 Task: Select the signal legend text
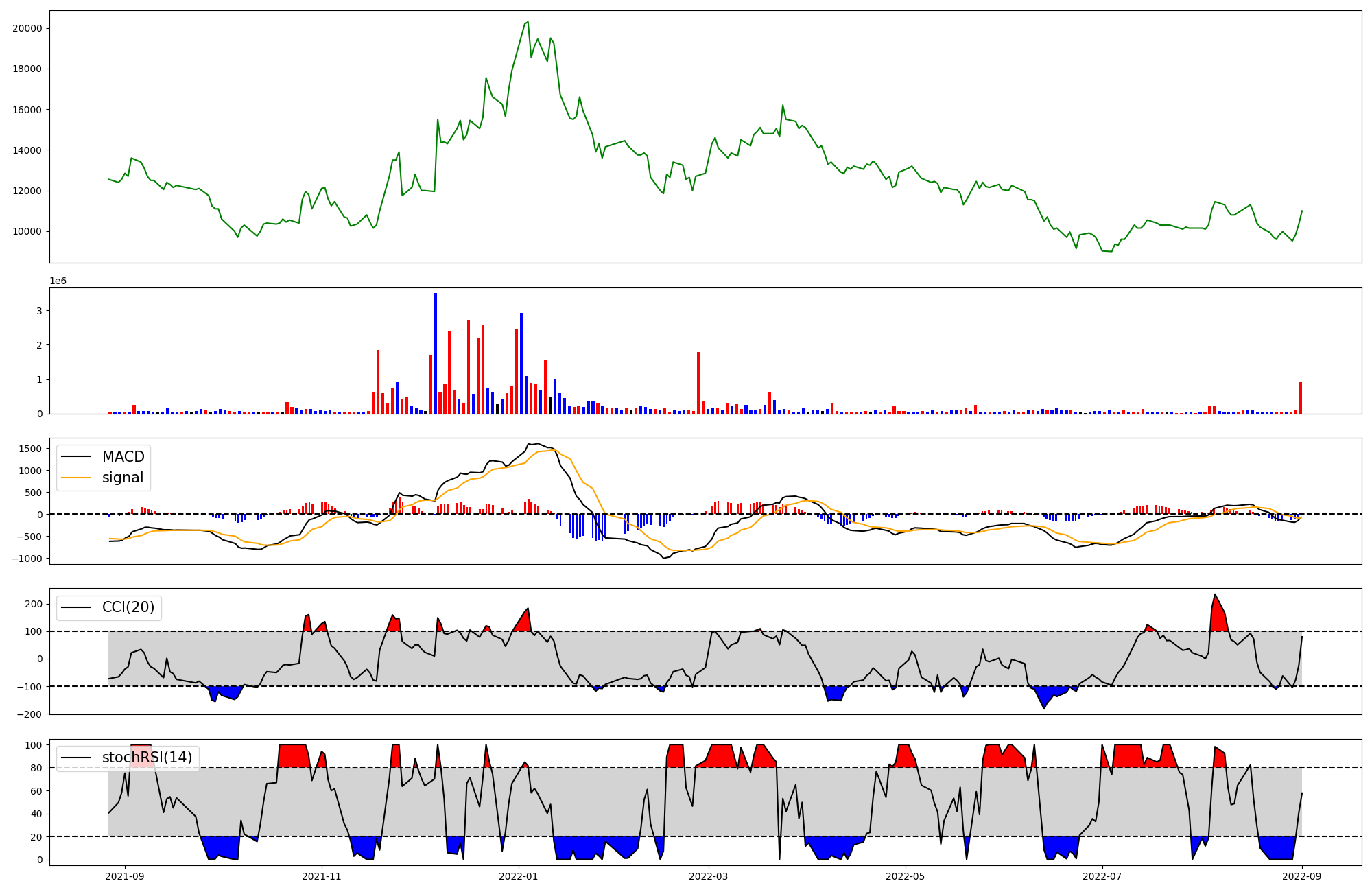(x=123, y=478)
